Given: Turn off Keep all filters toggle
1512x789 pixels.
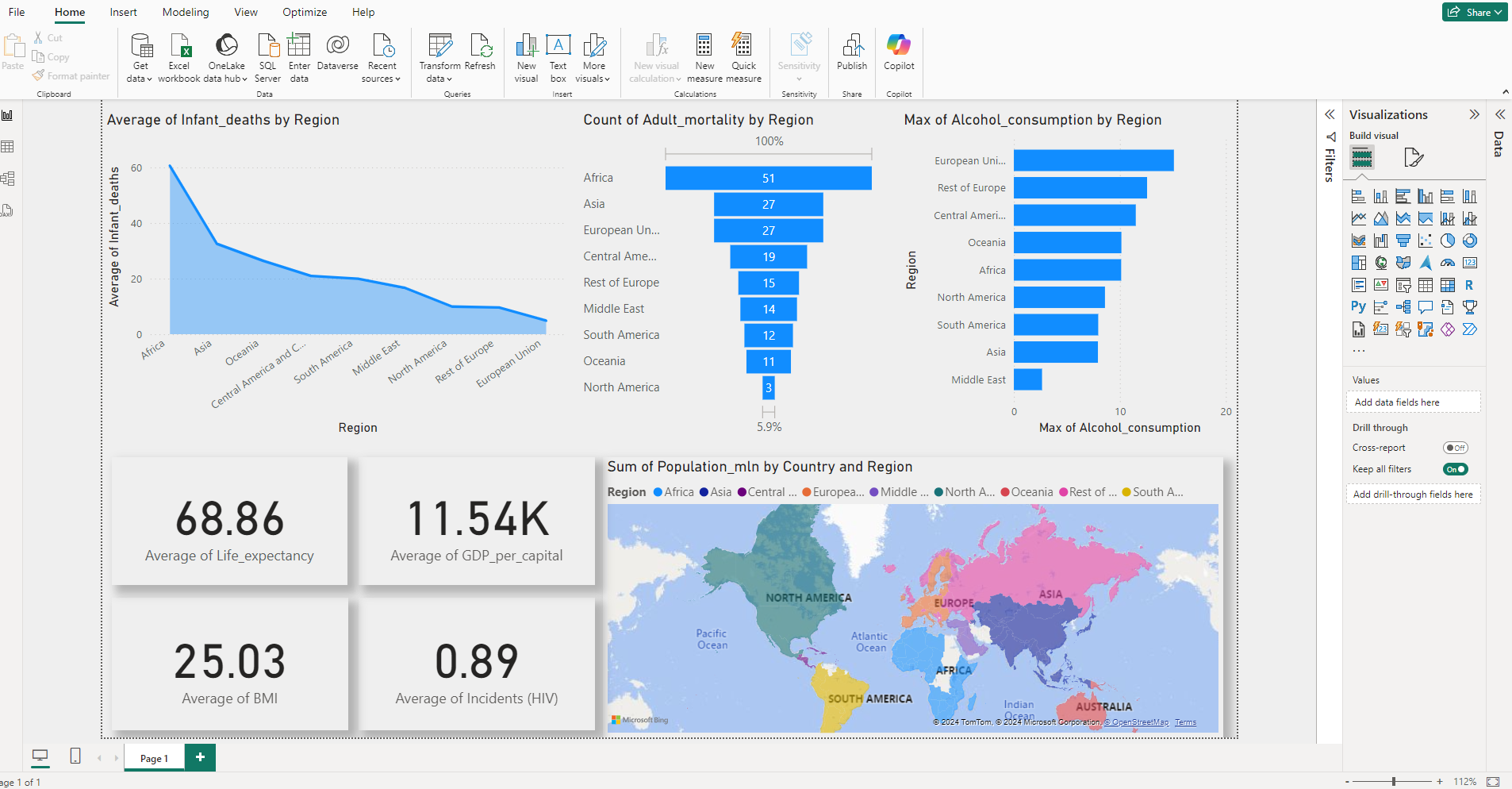Looking at the screenshot, I should click(x=1455, y=469).
